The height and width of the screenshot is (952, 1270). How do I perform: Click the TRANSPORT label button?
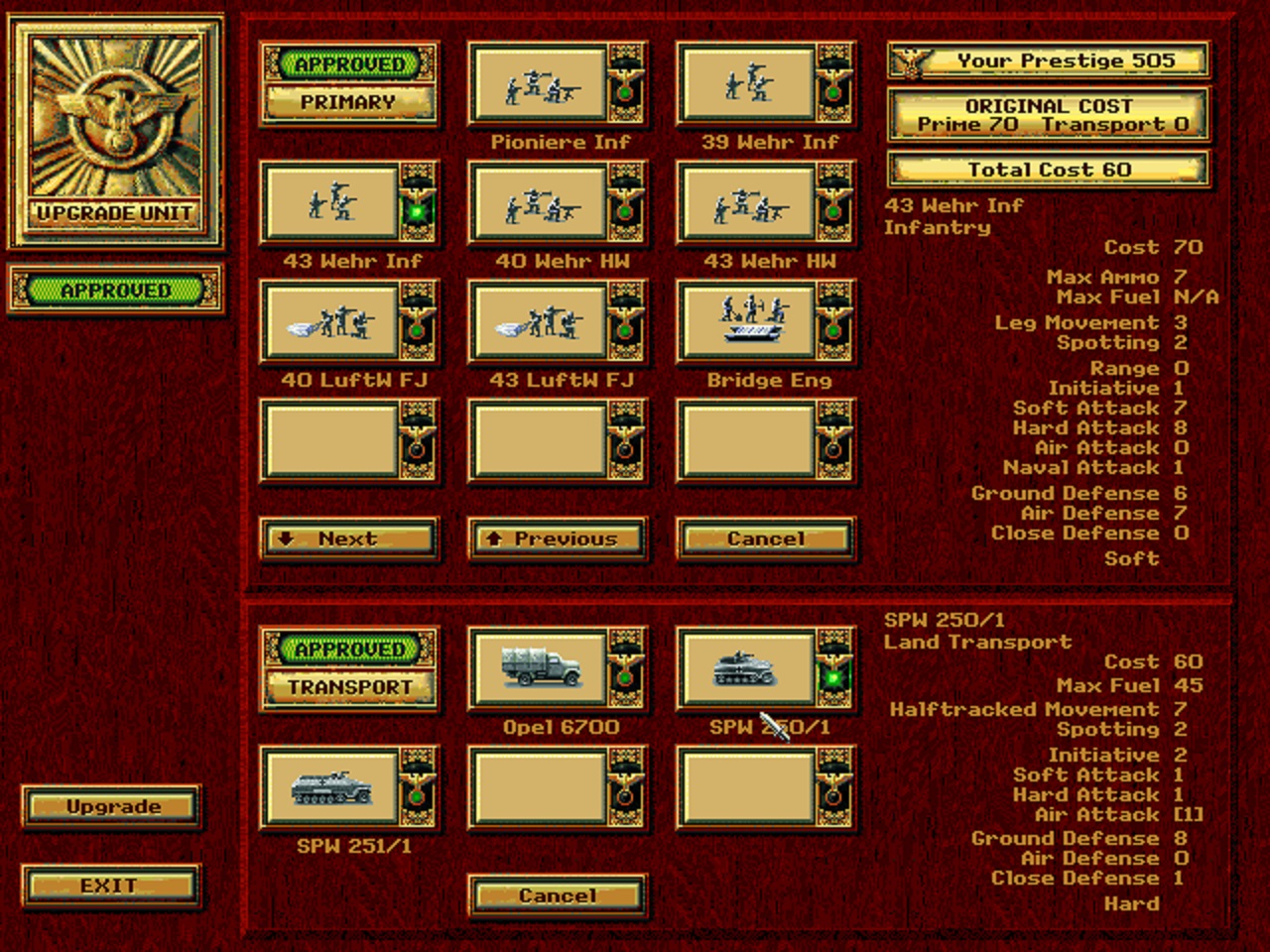[348, 687]
